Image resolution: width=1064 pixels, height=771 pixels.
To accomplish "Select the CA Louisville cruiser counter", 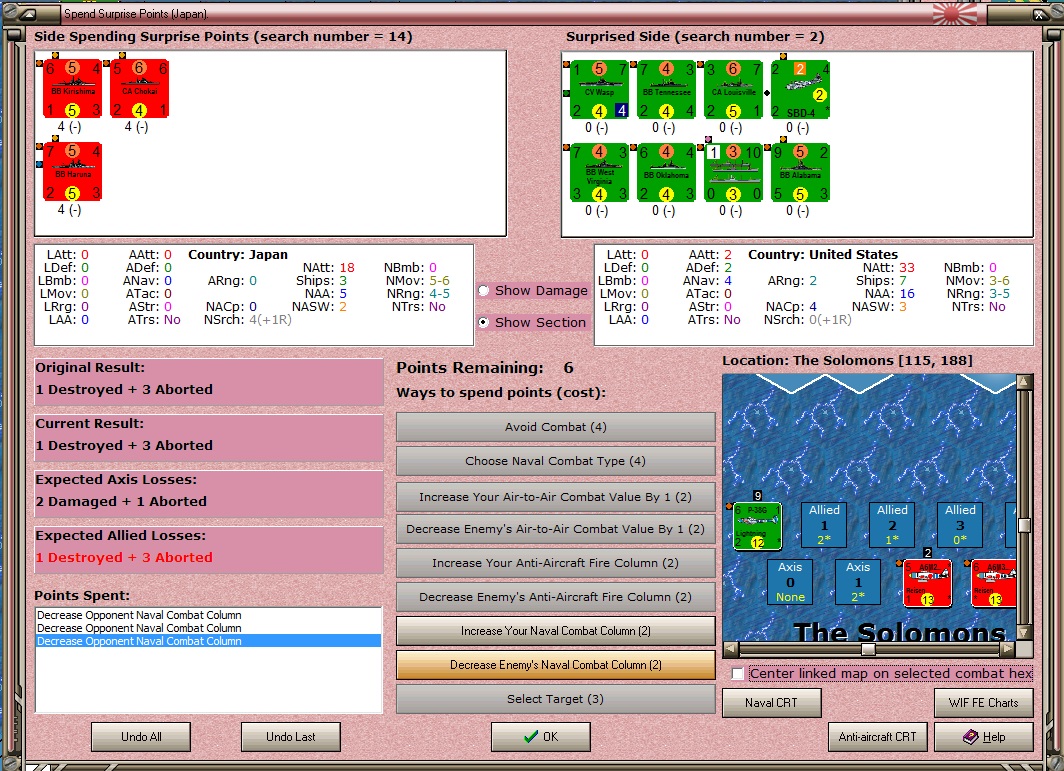I will [x=733, y=90].
